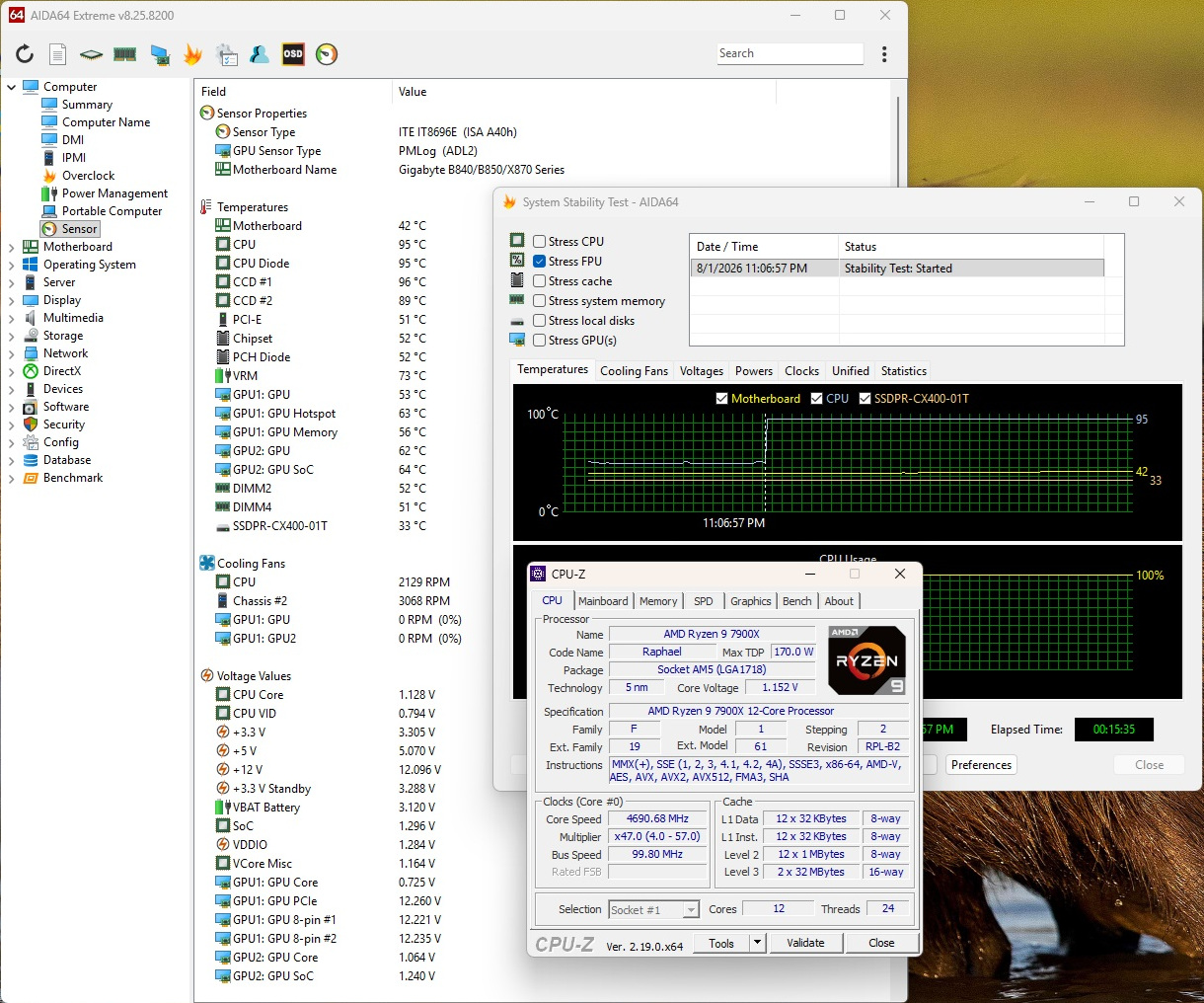Click the Sensor Properties icon

pos(207,114)
